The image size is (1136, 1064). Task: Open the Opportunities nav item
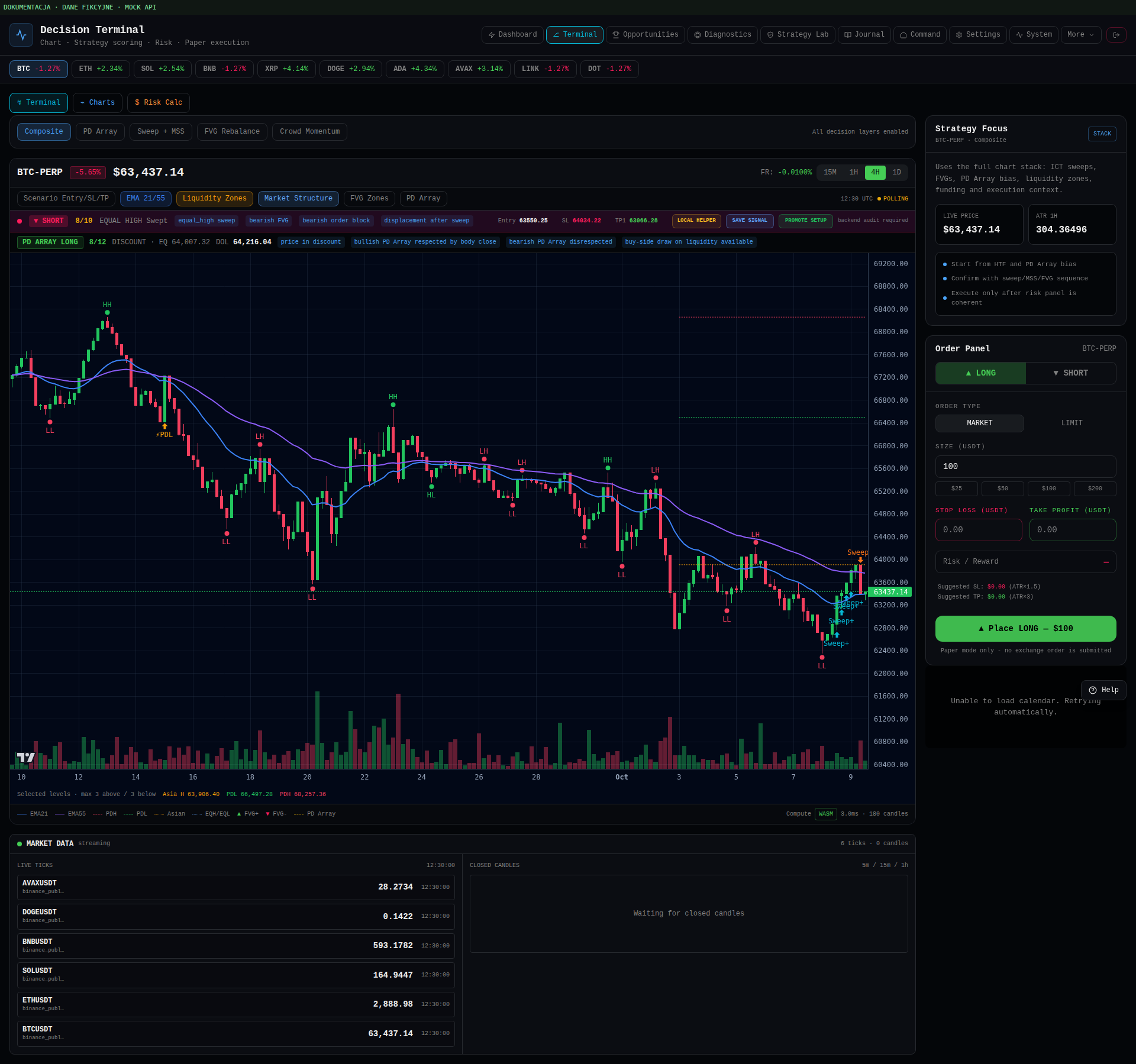(646, 35)
